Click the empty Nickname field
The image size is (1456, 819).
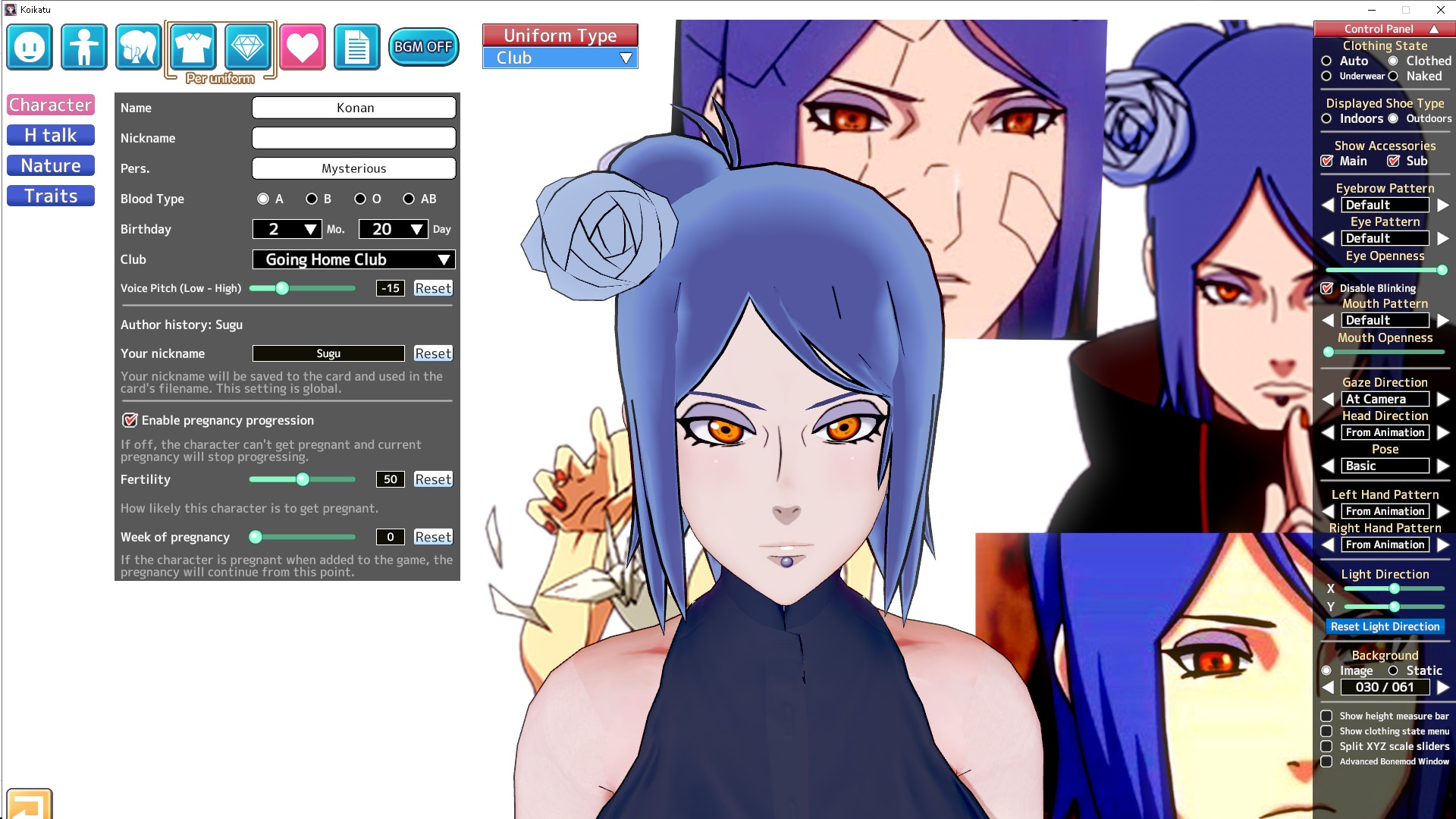coord(354,138)
